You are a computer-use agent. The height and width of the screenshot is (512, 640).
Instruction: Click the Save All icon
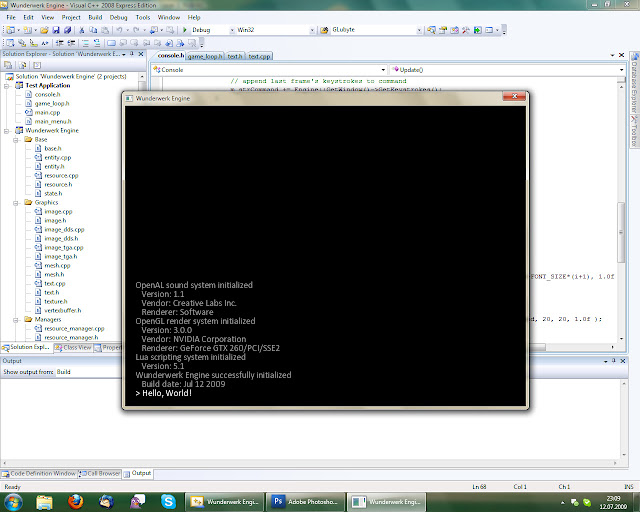pyautogui.click(x=68, y=30)
